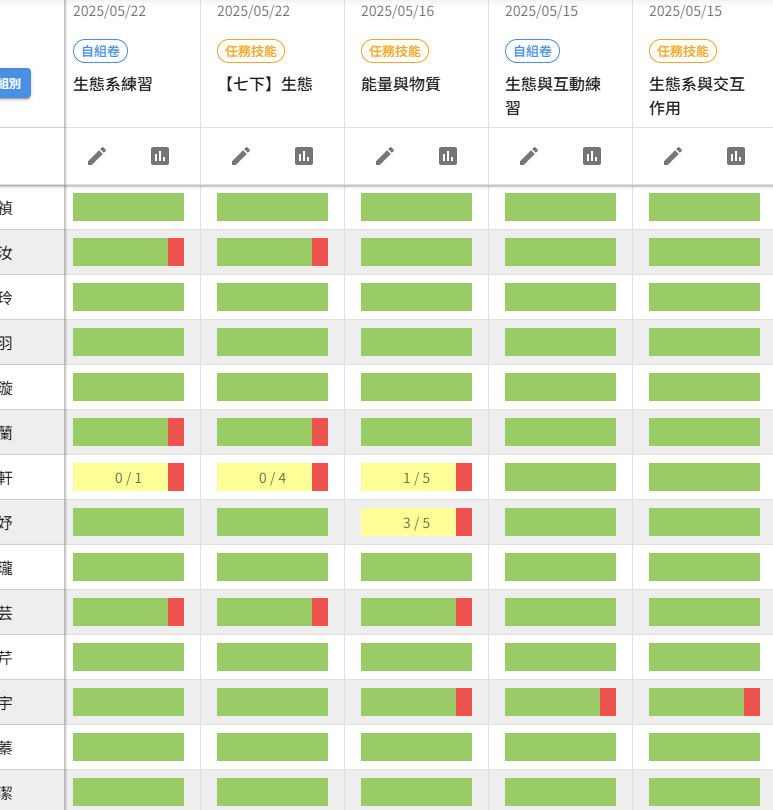Select the 0 / 1 yellow progress cell
This screenshot has height=810, width=773.
(121, 478)
